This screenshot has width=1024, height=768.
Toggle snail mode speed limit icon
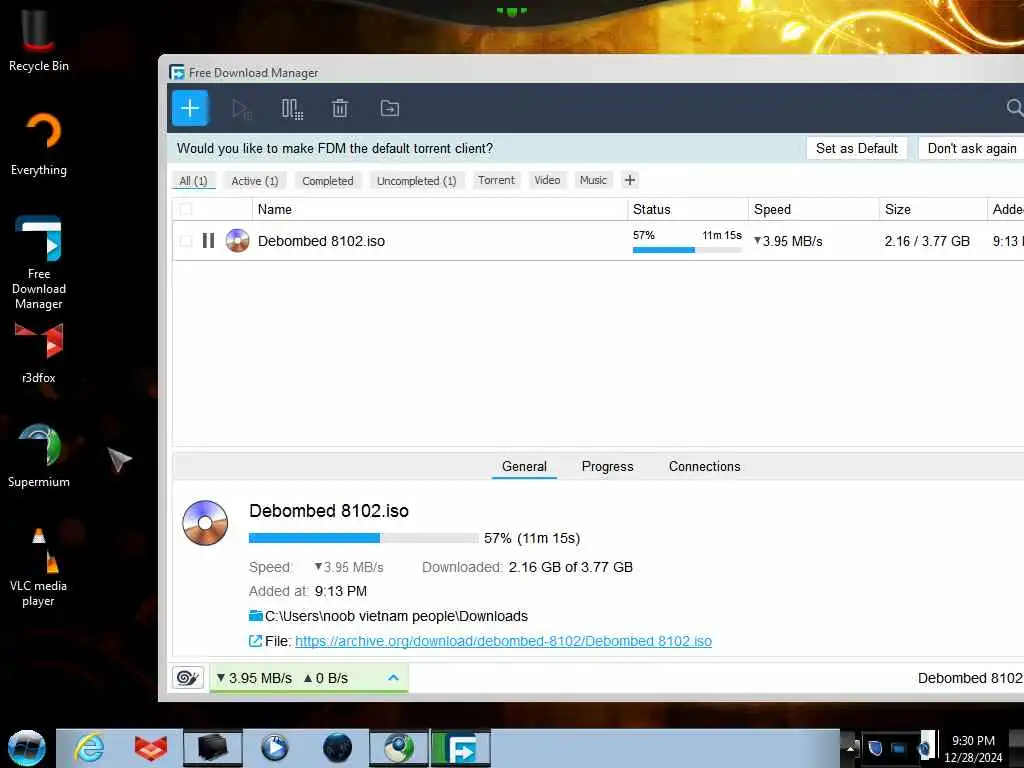pos(188,678)
